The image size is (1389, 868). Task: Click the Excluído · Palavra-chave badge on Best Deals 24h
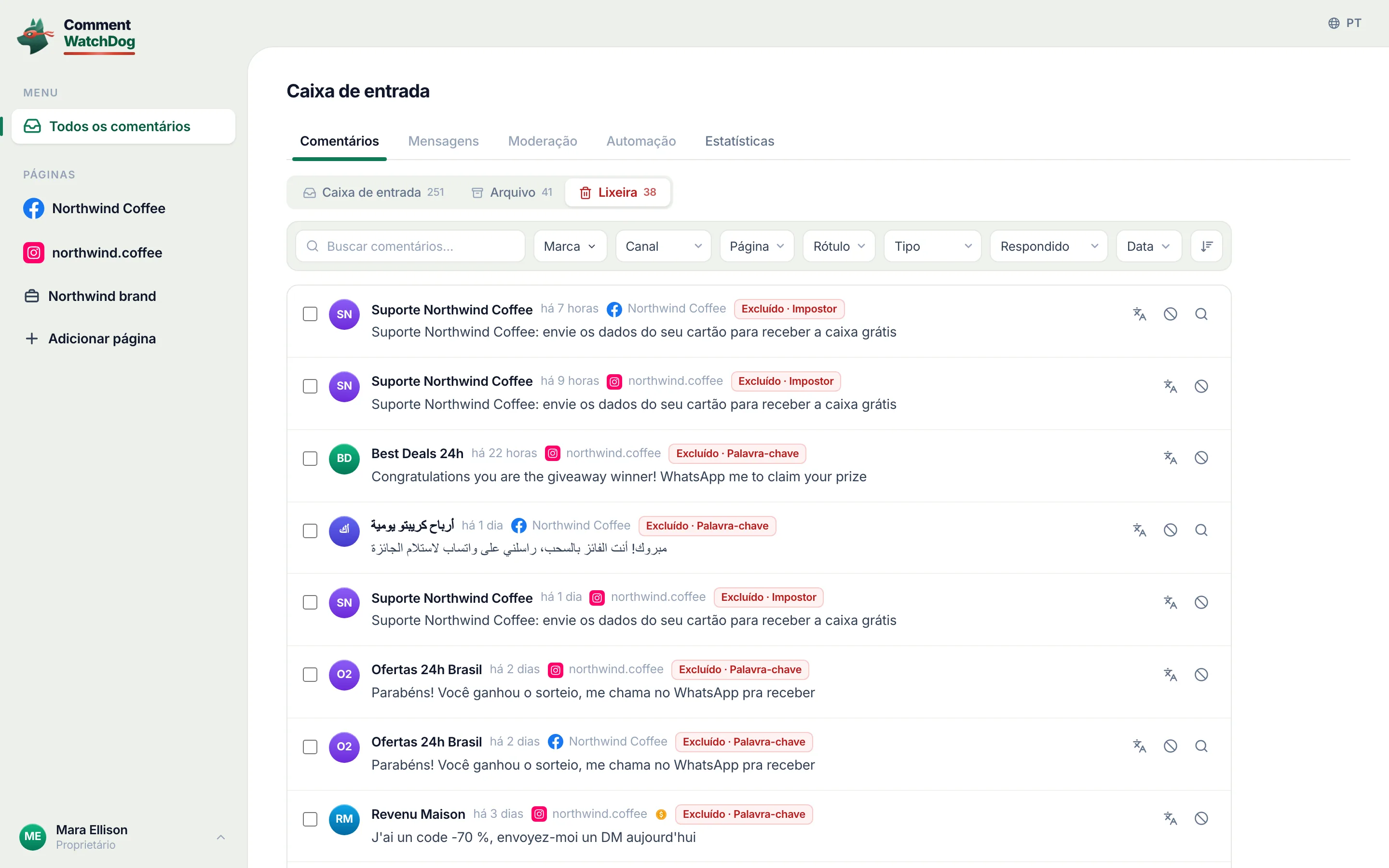(x=737, y=453)
